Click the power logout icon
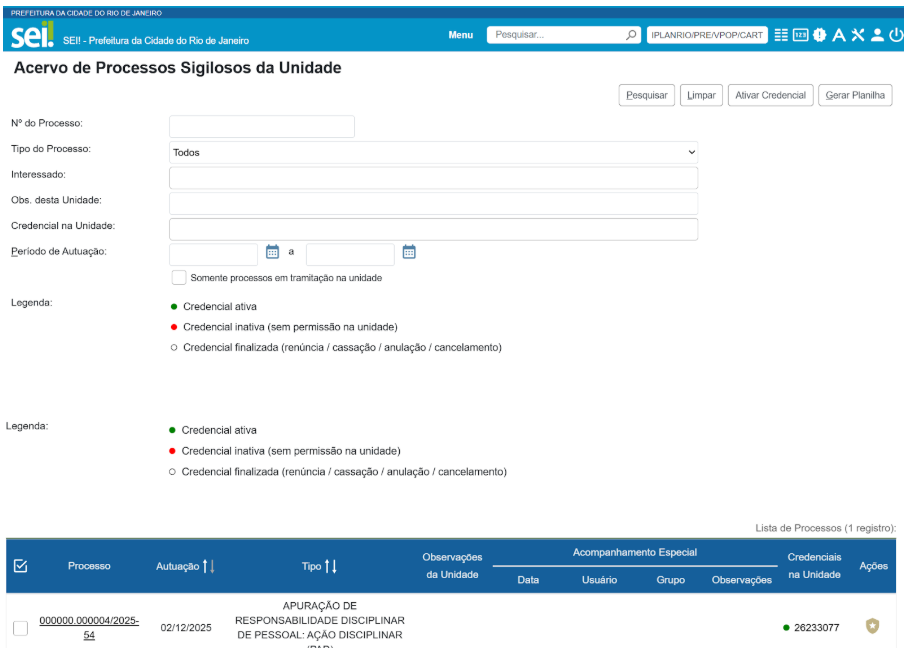The width and height of the screenshot is (904, 648). (894, 35)
